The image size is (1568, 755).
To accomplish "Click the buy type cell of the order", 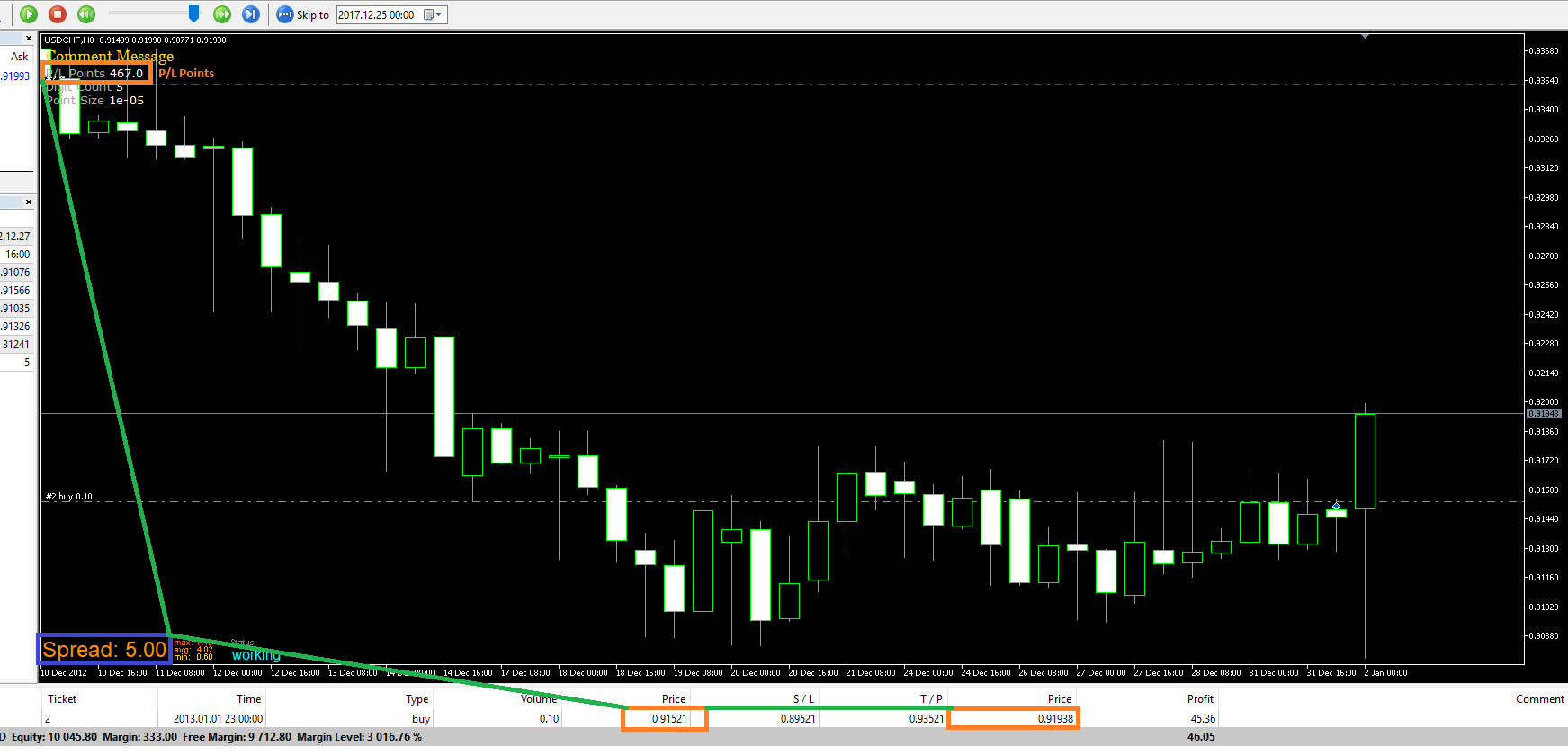I will [x=421, y=719].
